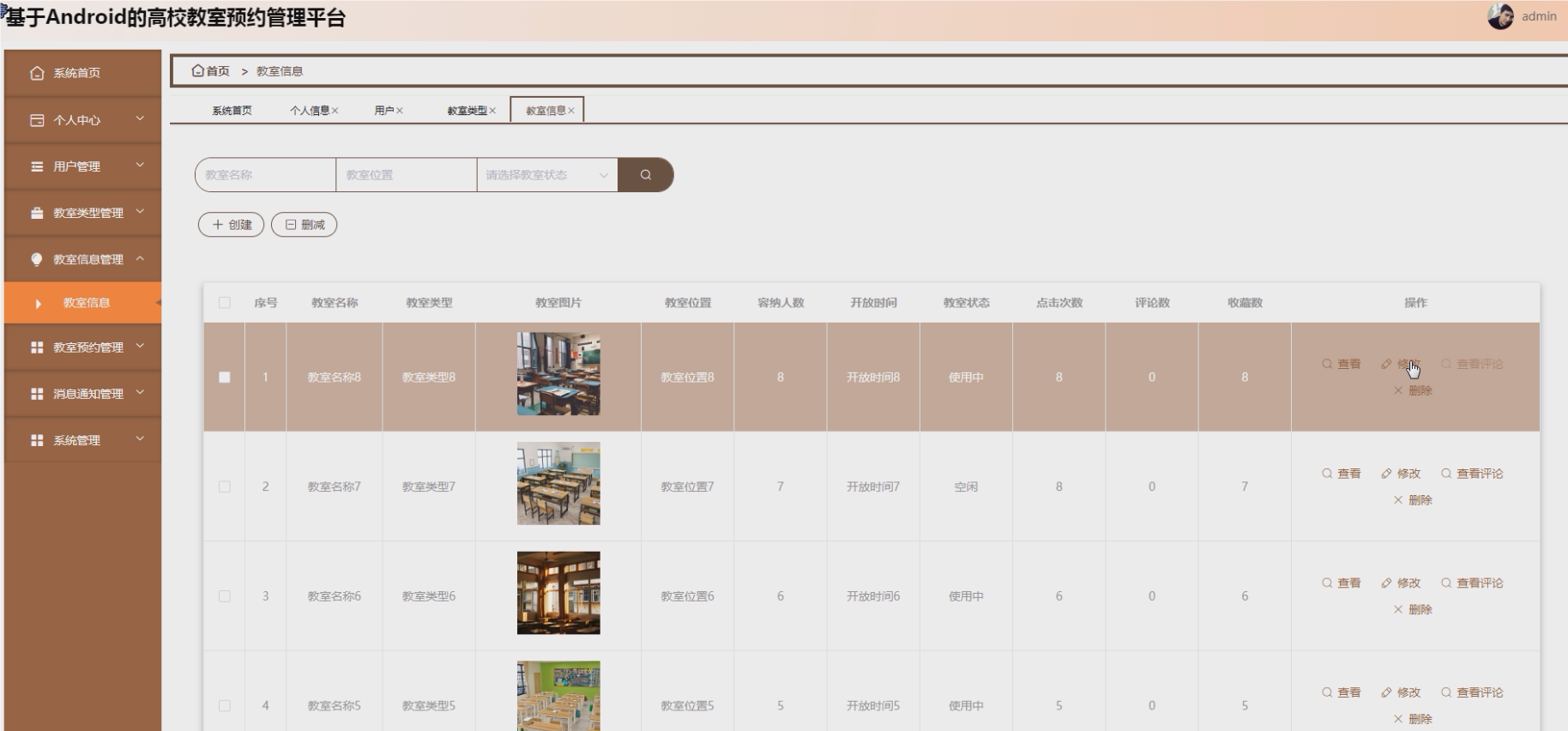Toggle checkbox for row 教室名称8
This screenshot has height=731, width=1568.
click(x=225, y=378)
